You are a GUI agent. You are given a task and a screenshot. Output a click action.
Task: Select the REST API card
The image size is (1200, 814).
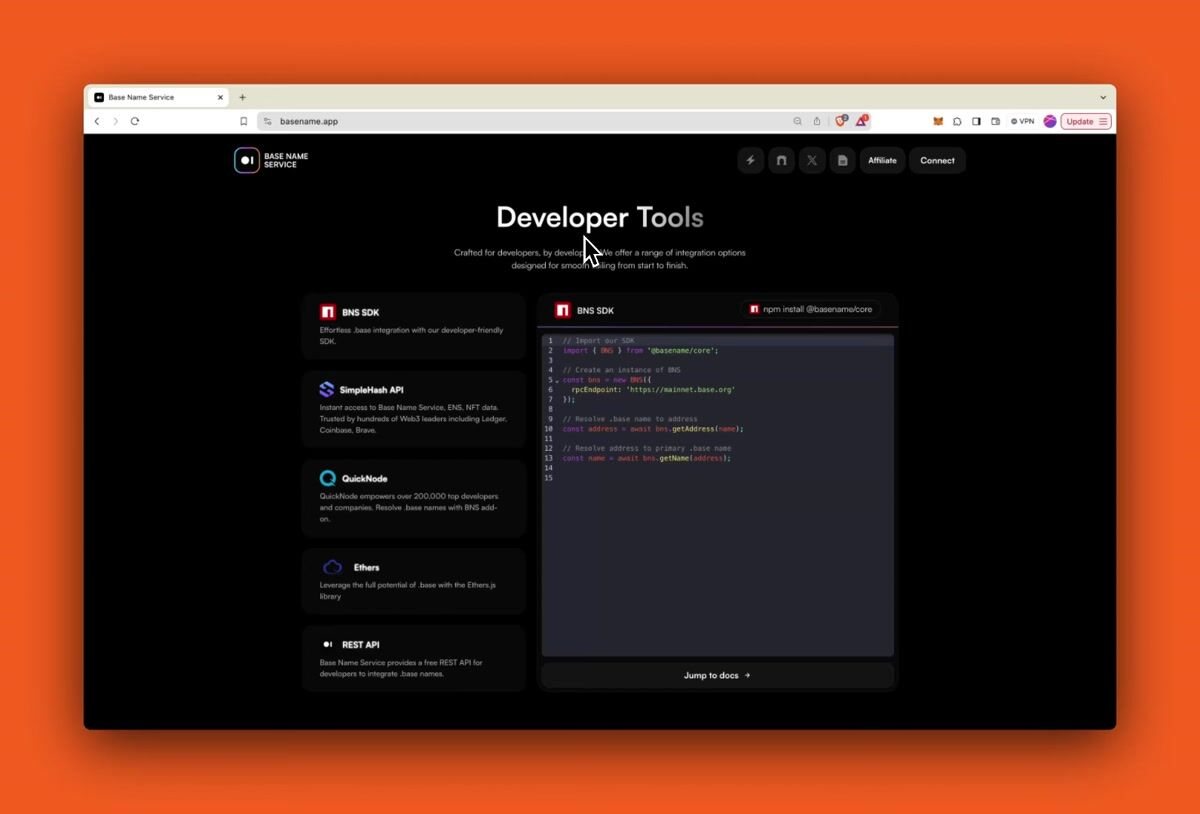414,658
